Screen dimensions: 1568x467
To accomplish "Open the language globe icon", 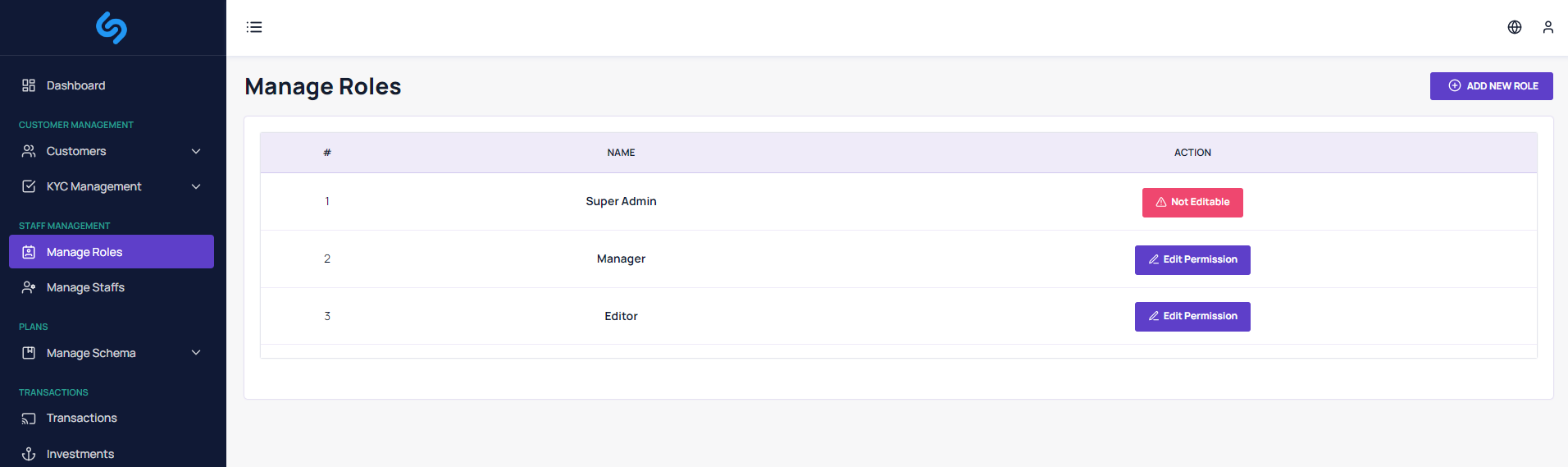I will click(x=1514, y=27).
